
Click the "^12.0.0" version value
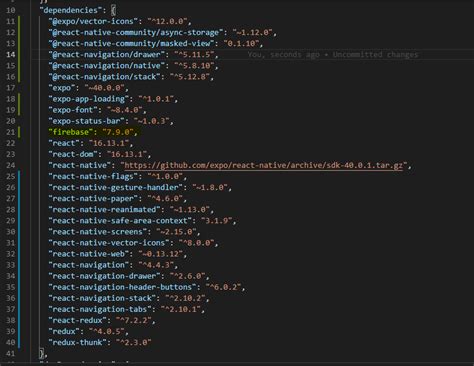coord(167,21)
